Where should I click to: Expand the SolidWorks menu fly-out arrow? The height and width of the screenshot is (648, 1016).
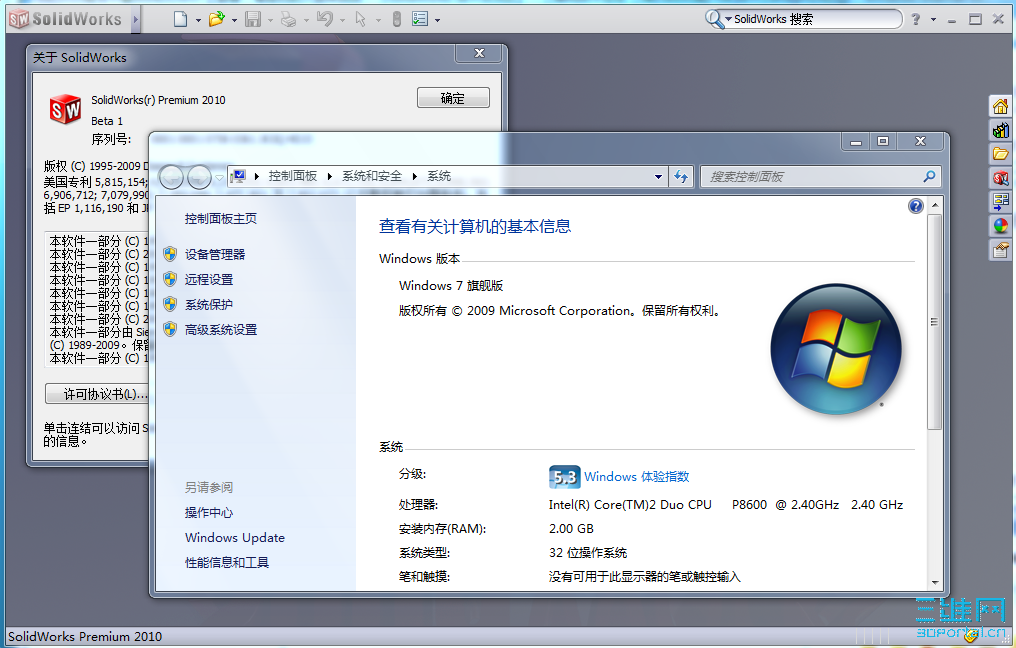(135, 19)
